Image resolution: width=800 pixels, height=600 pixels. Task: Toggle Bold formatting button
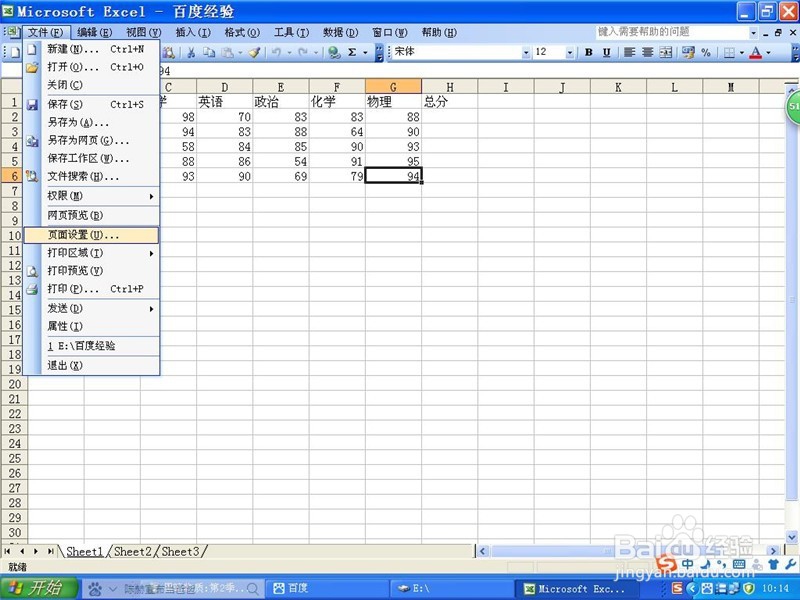589,52
